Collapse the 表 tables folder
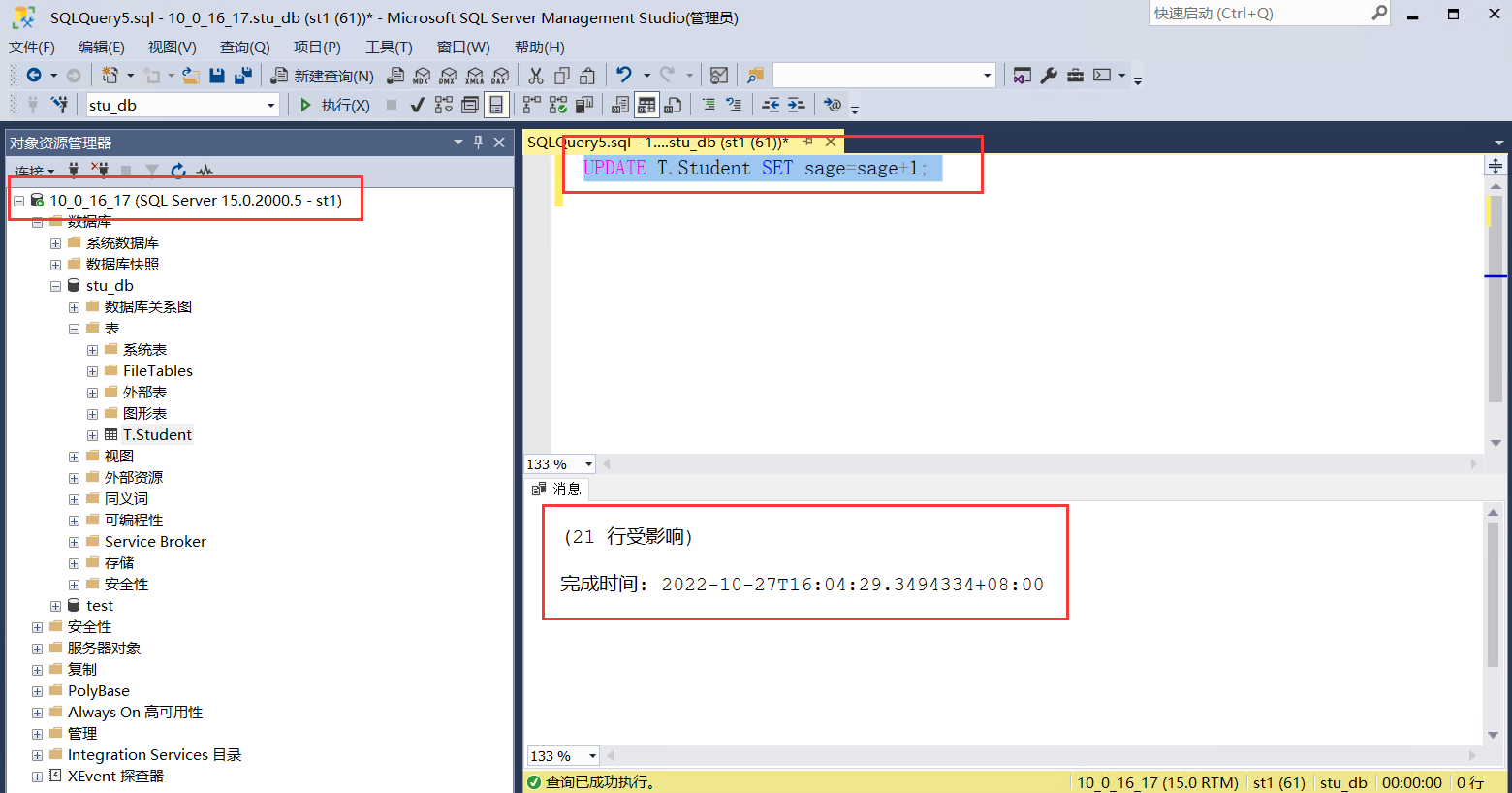The image size is (1512, 793). (74, 329)
